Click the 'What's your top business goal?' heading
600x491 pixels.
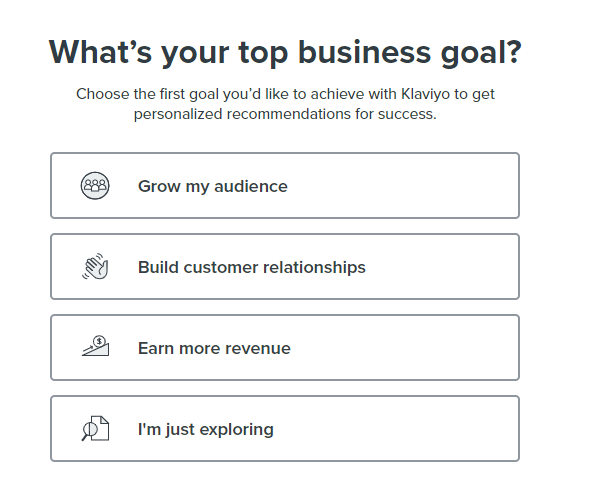pos(285,53)
